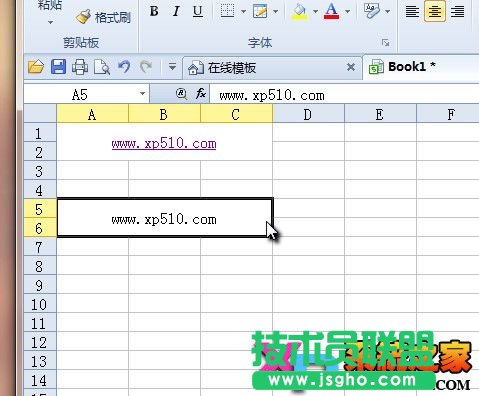Open paste options dropdown arrow
The width and height of the screenshot is (479, 396).
point(50,23)
